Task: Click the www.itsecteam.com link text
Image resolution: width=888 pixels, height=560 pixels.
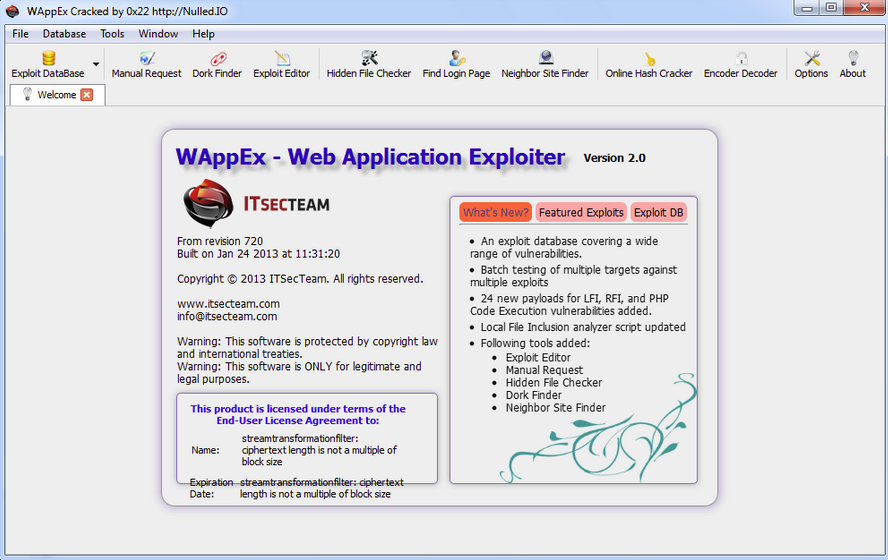Action: click(x=228, y=303)
